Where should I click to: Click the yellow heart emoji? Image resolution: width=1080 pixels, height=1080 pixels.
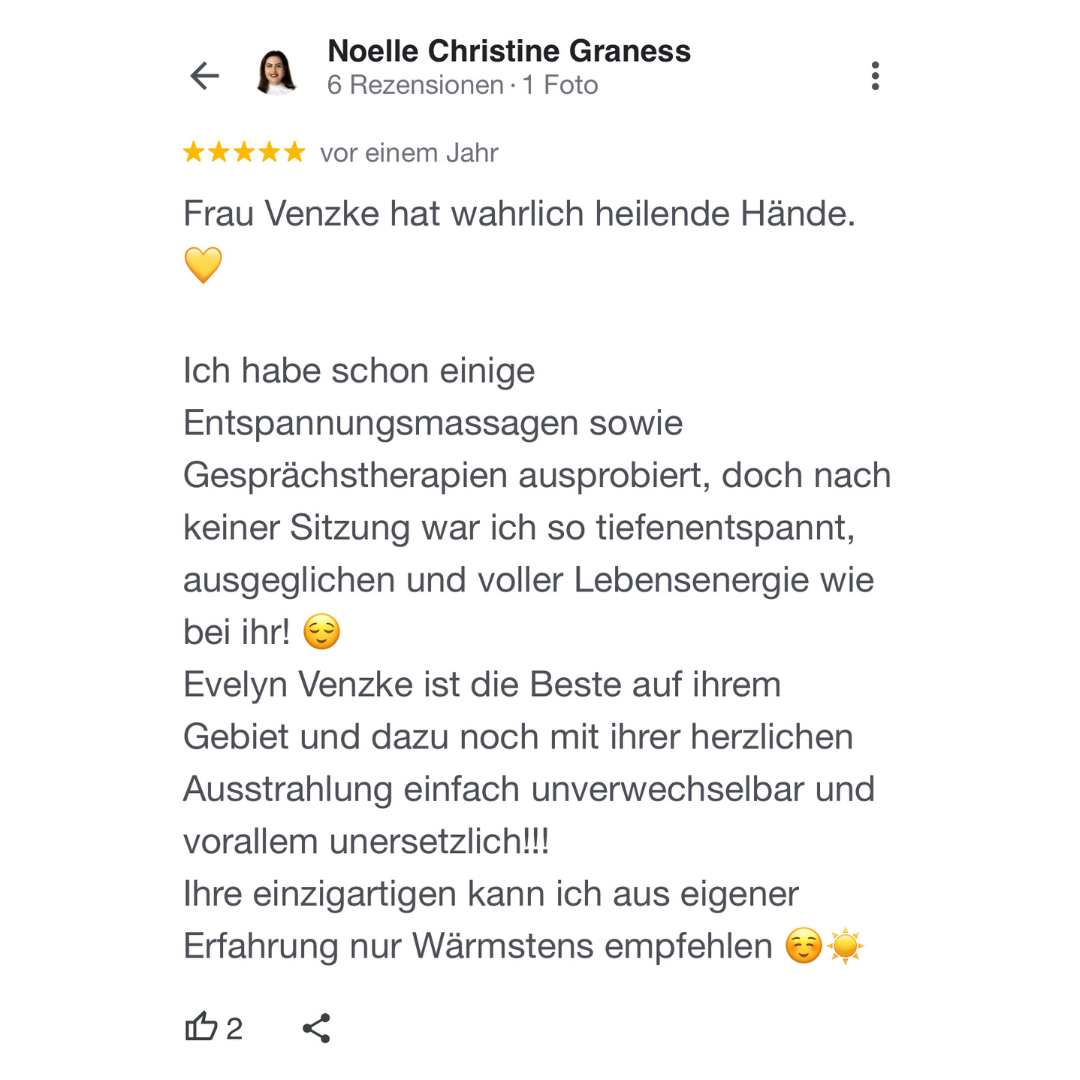pos(203,266)
